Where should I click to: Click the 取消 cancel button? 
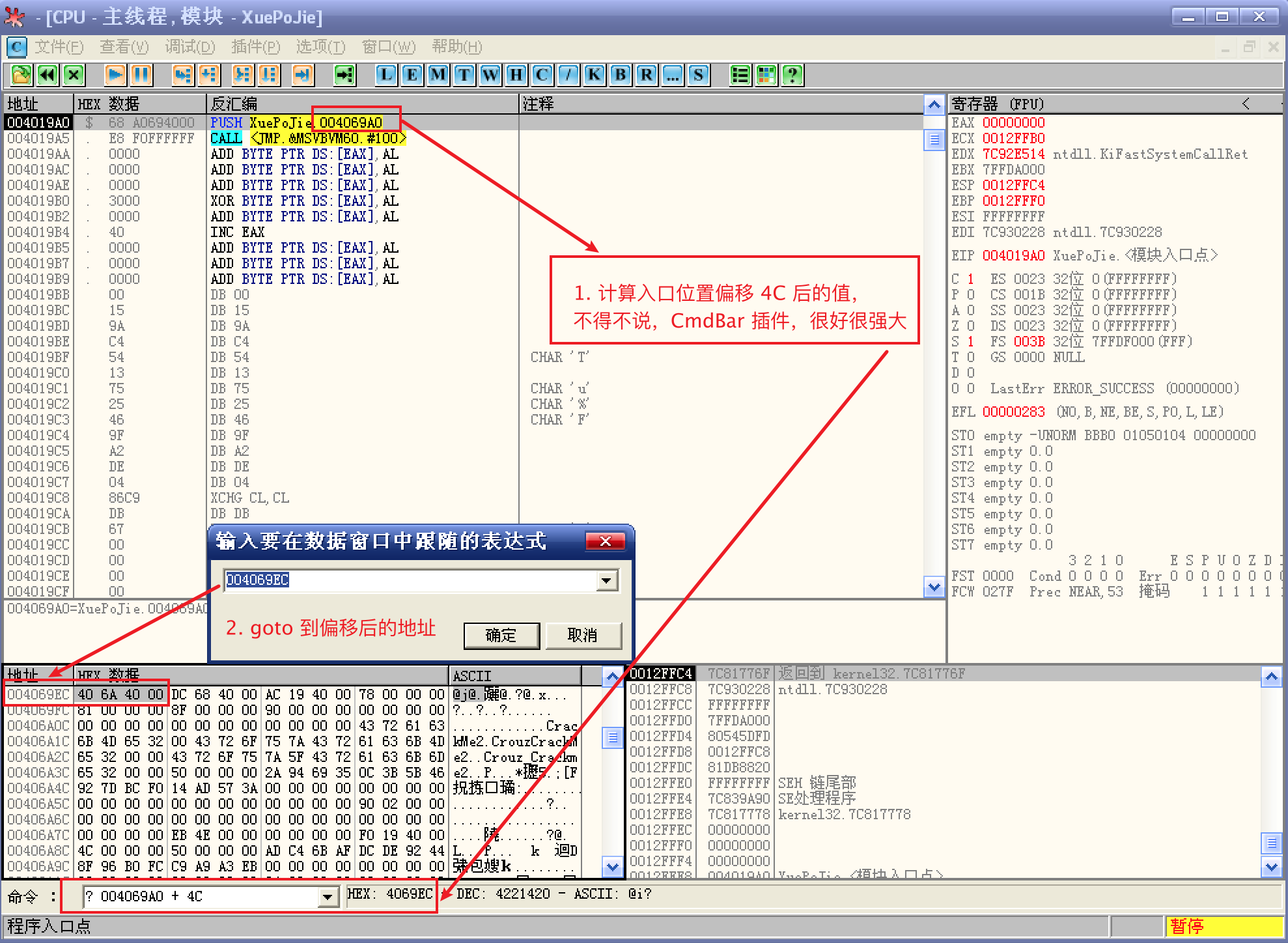click(x=583, y=635)
